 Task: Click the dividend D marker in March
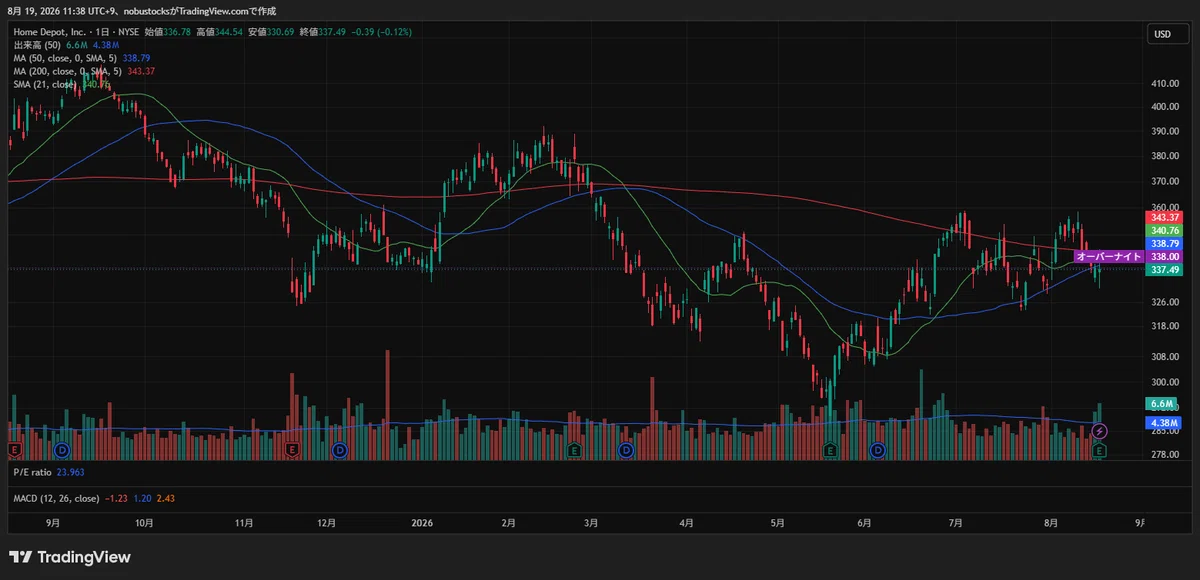626,451
